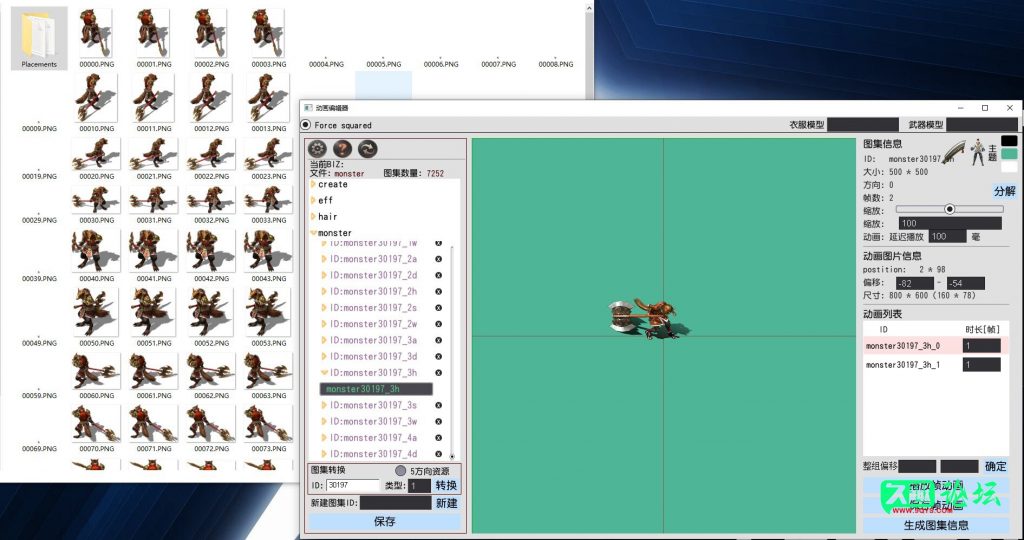Click the atlas tree list scrollbar
Screen dimensions: 1024x540
click(x=452, y=353)
